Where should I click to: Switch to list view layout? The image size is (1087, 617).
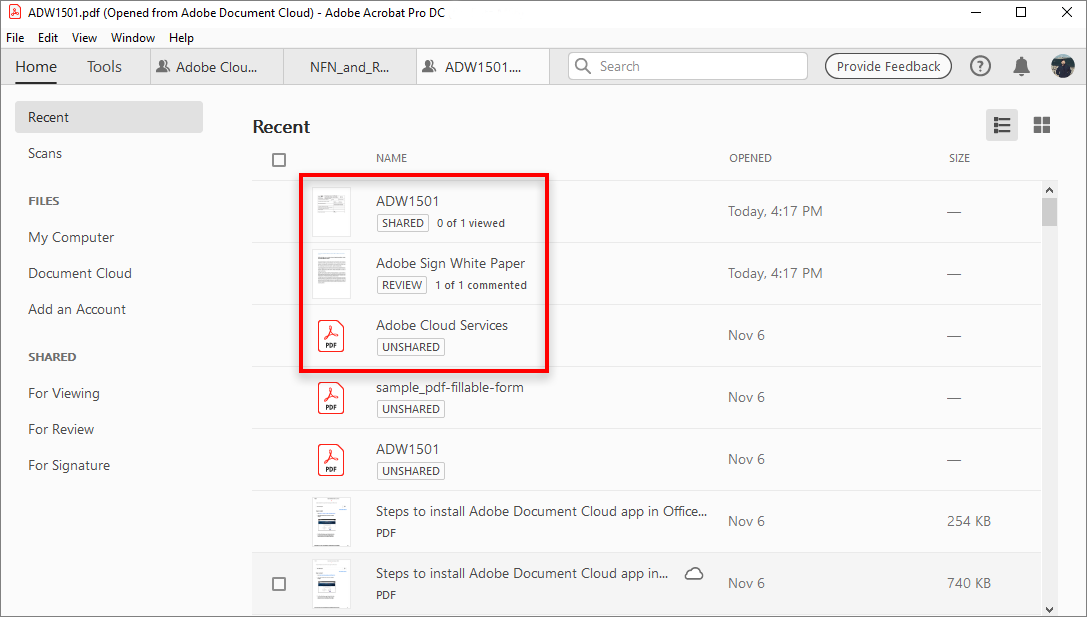point(1002,125)
